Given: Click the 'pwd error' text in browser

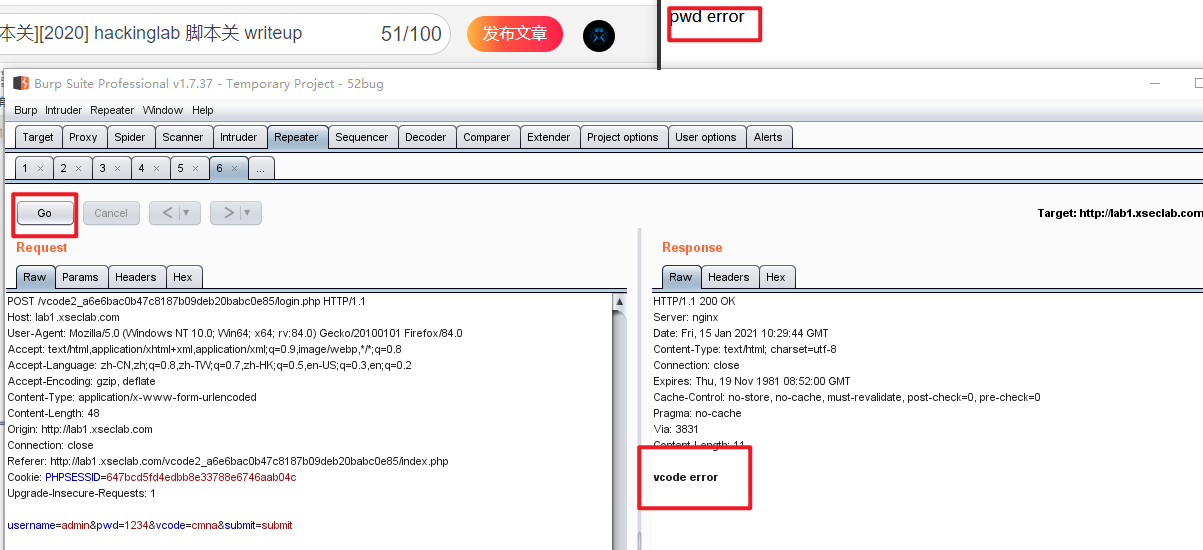Looking at the screenshot, I should 707,16.
